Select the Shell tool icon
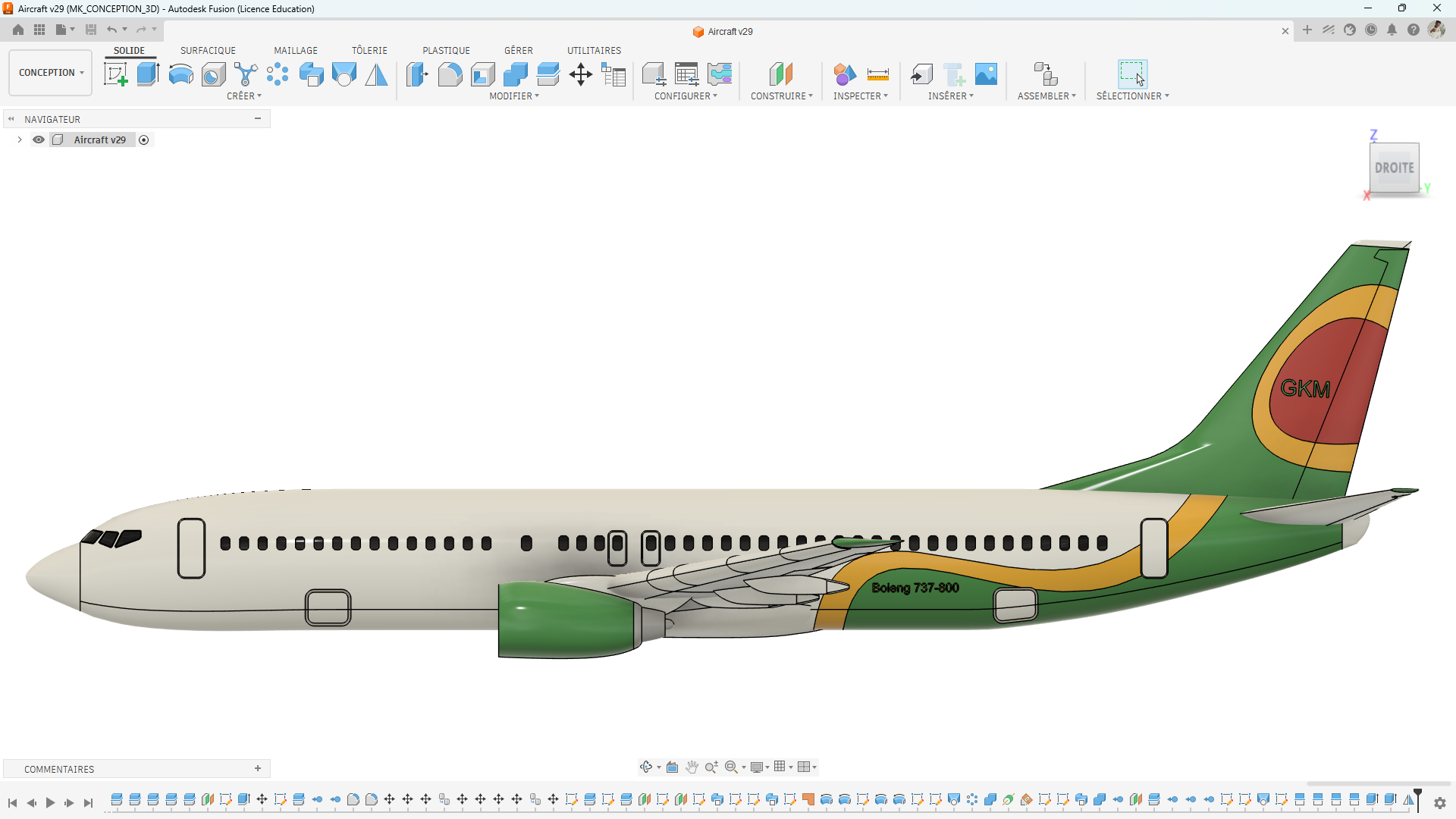The height and width of the screenshot is (819, 1456). pos(482,74)
